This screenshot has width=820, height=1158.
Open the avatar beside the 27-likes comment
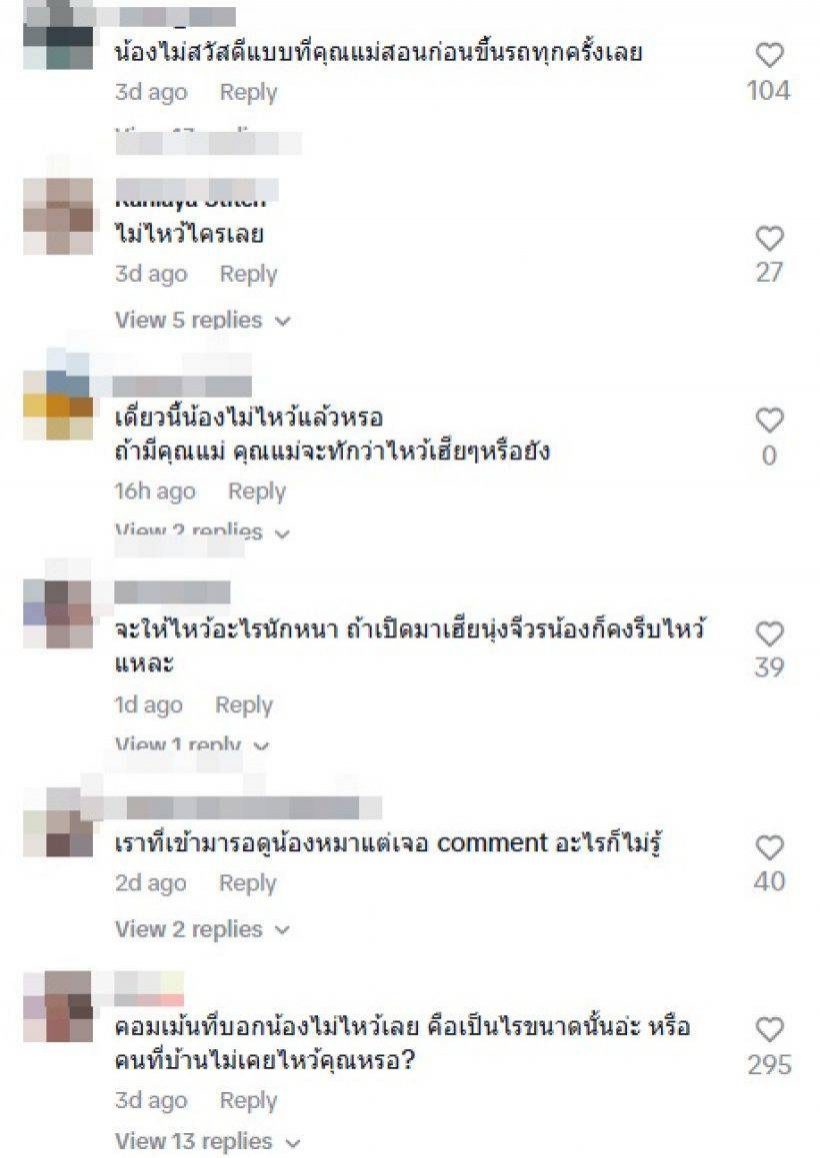tap(58, 216)
